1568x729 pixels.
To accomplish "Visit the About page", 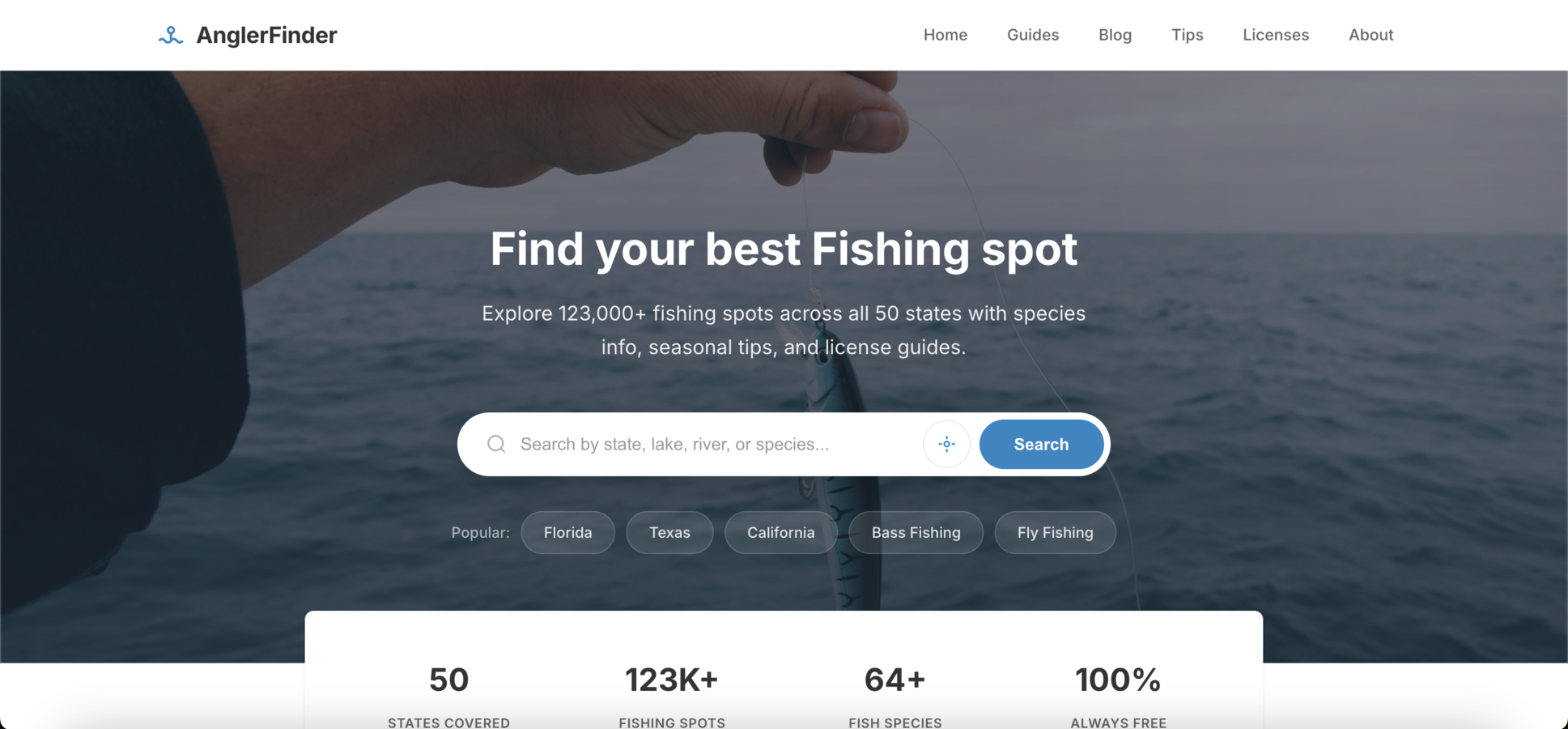I will tap(1370, 35).
